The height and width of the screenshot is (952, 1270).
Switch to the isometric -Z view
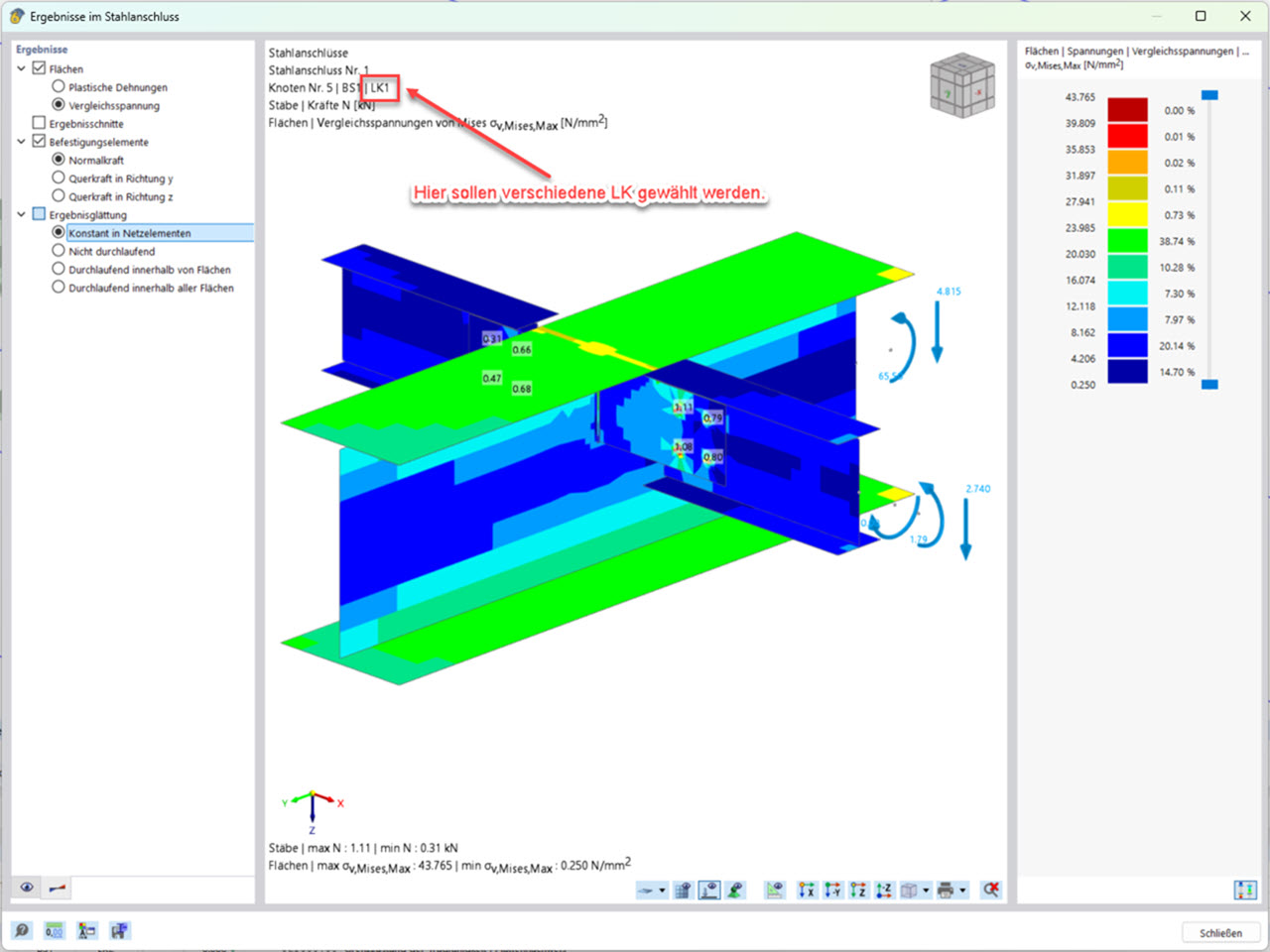coord(883,890)
